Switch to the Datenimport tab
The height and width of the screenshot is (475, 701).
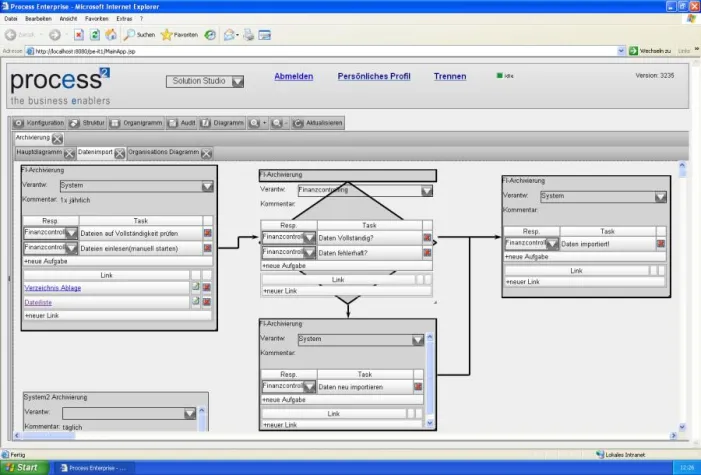point(95,153)
